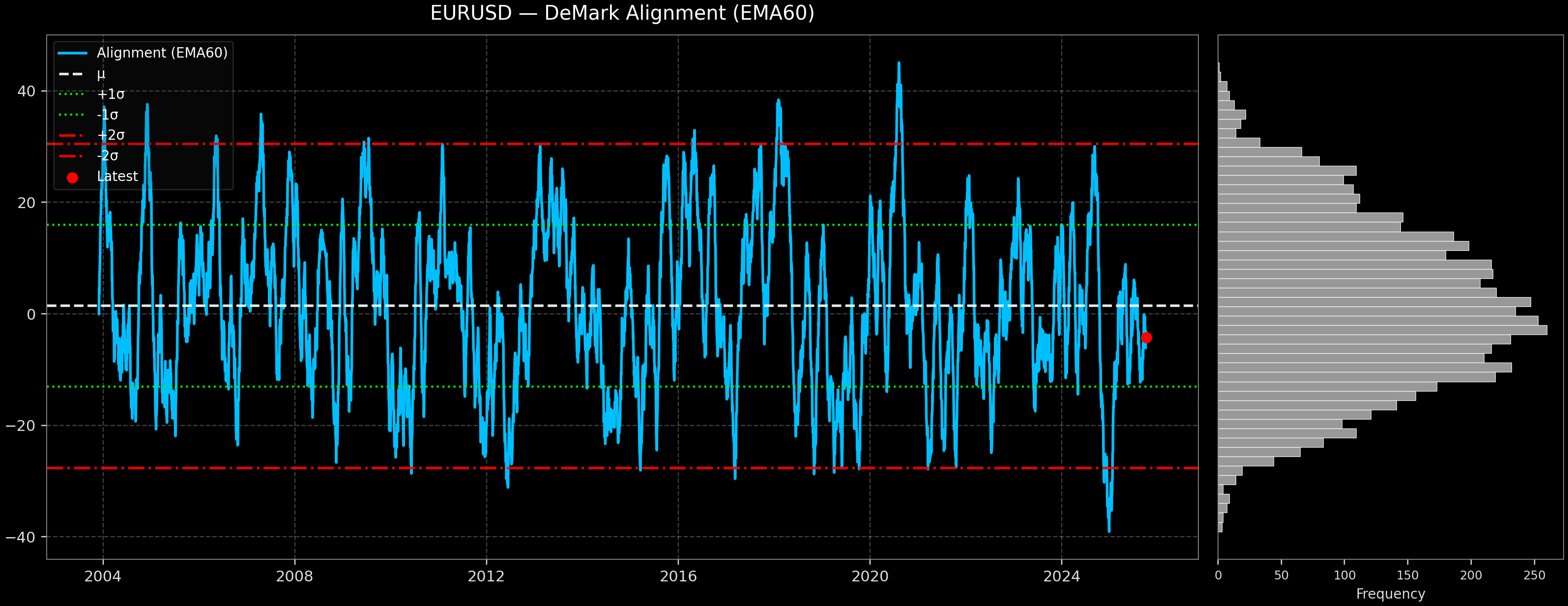Screen dimensions: 1568x606
Task: Click the -2σ legend label
Action: (107, 156)
